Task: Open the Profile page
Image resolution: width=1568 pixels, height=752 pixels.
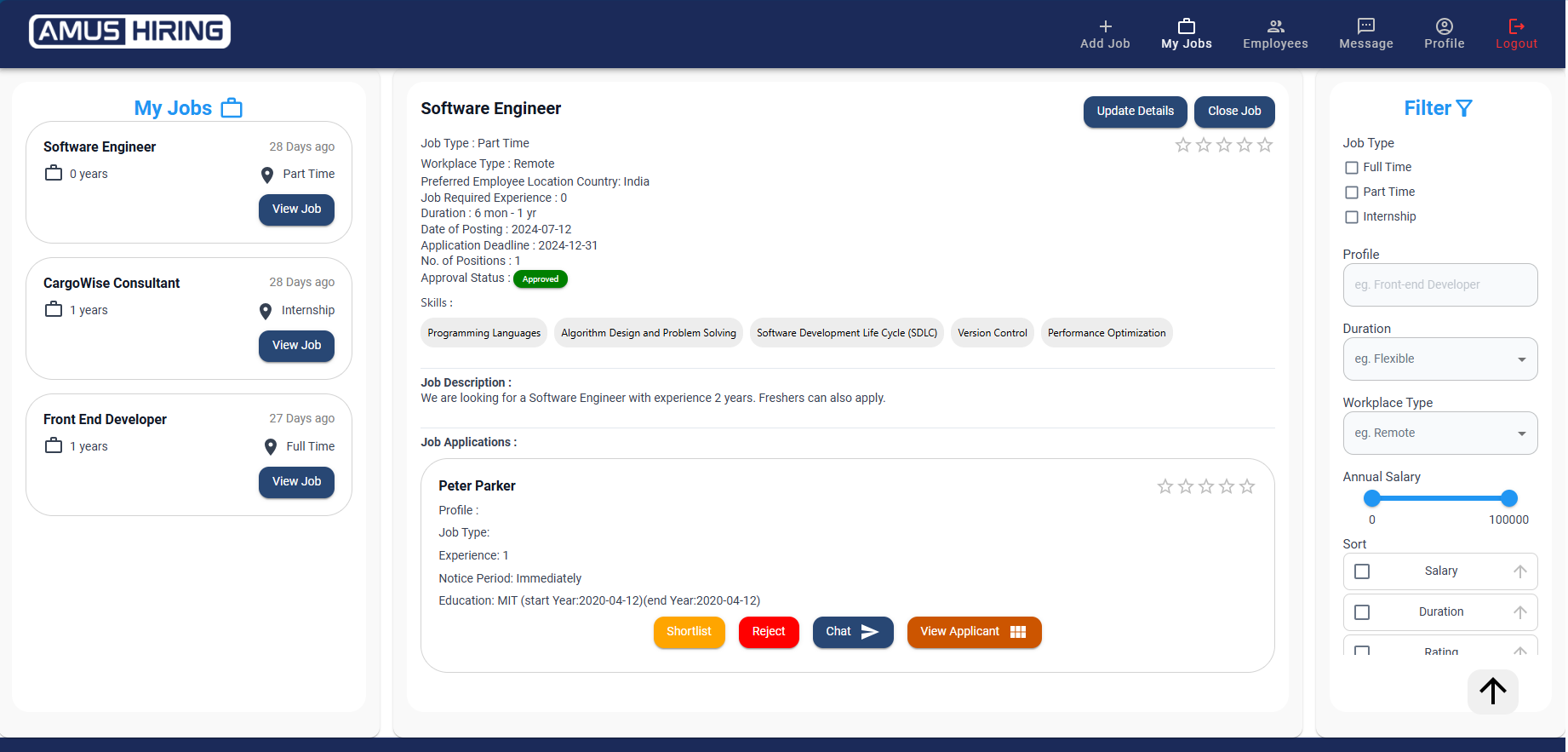Action: click(1446, 34)
